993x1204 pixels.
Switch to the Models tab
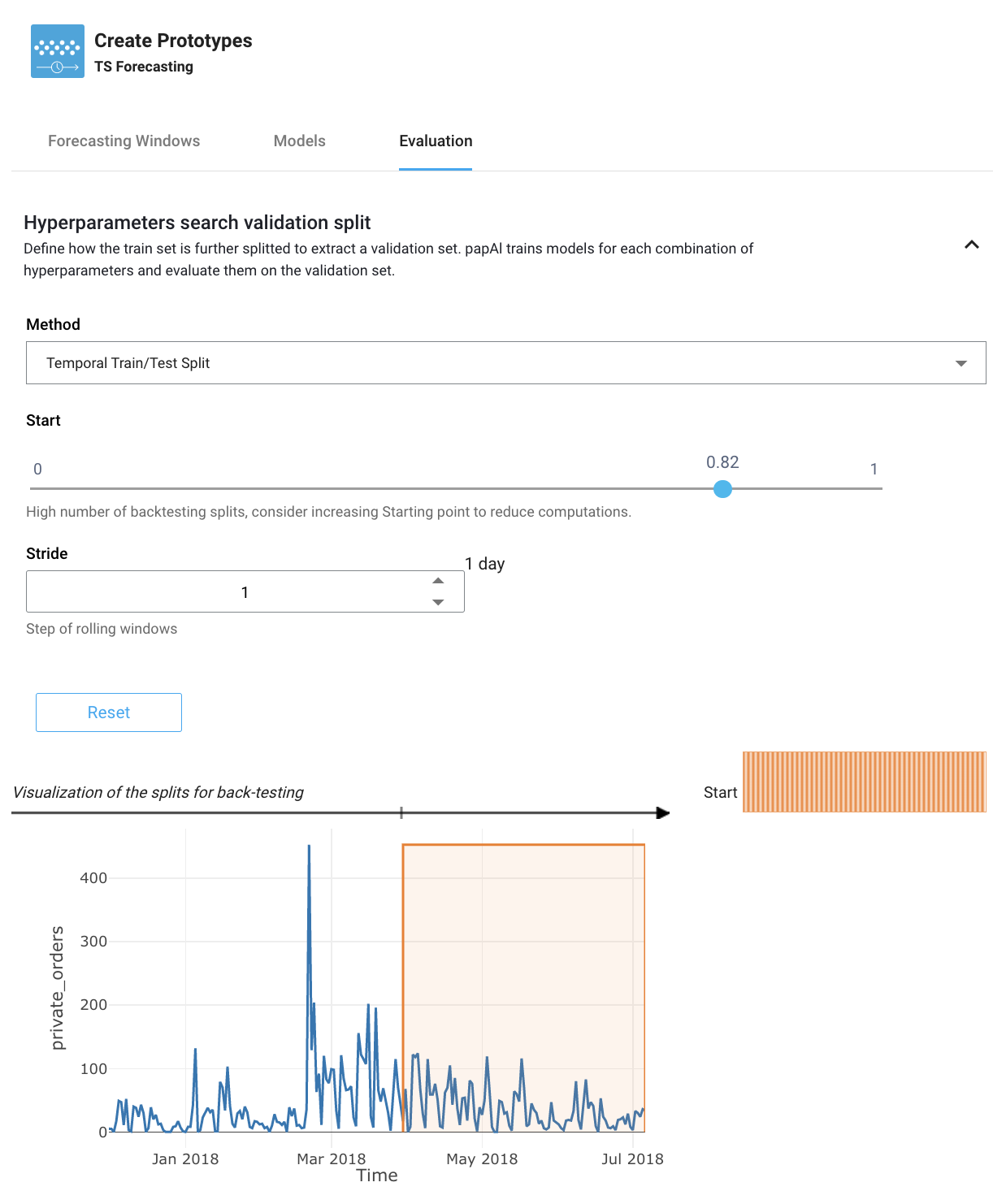point(299,141)
